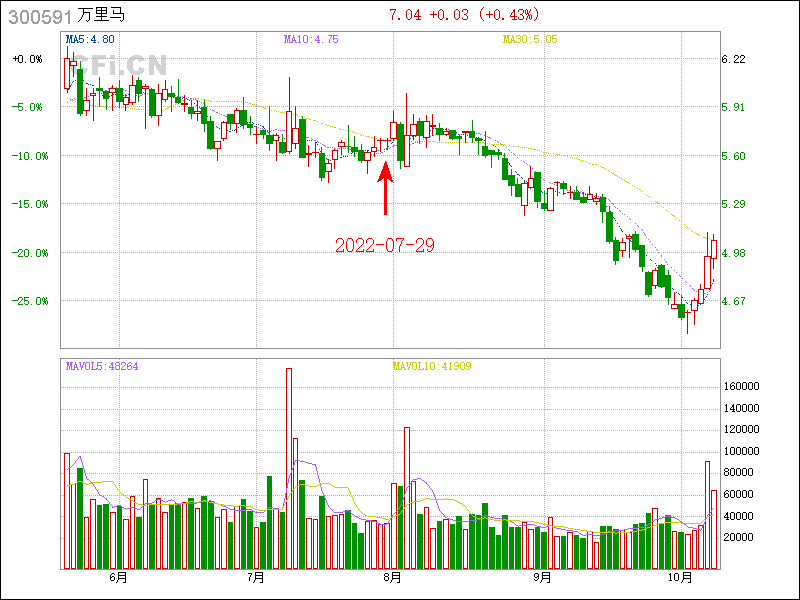800x600 pixels.
Task: Click the 6月 month label
Action: point(117,577)
